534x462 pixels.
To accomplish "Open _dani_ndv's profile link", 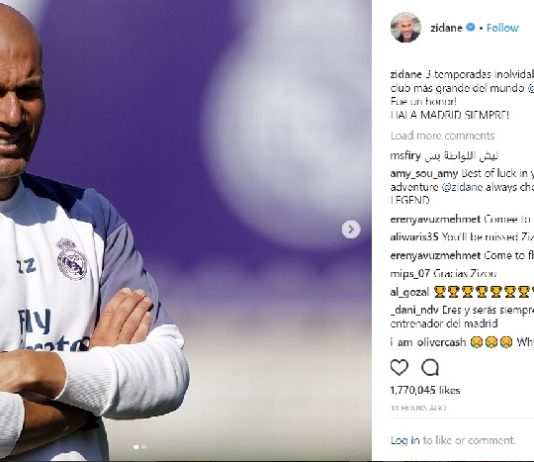I will [x=414, y=310].
